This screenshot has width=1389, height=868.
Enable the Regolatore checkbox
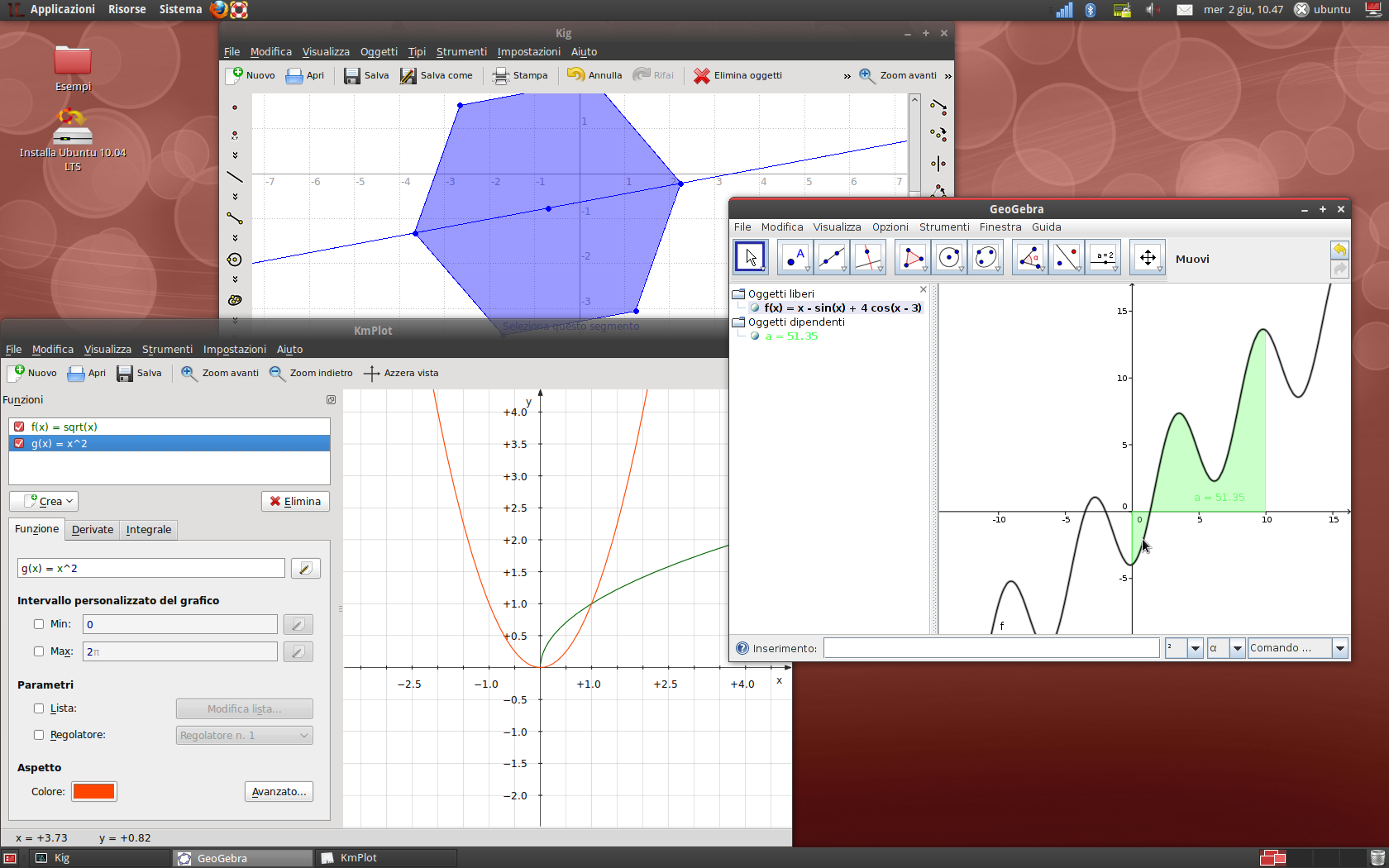(39, 735)
